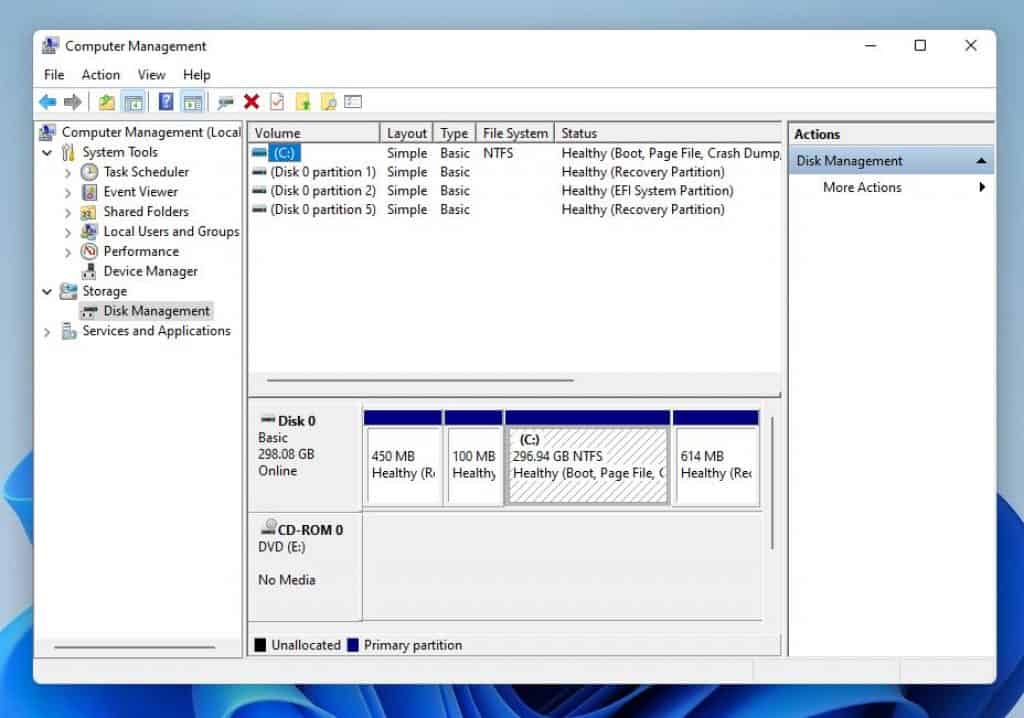Select Computer Management (Local) root node
This screenshot has height=718, width=1024.
pos(151,132)
